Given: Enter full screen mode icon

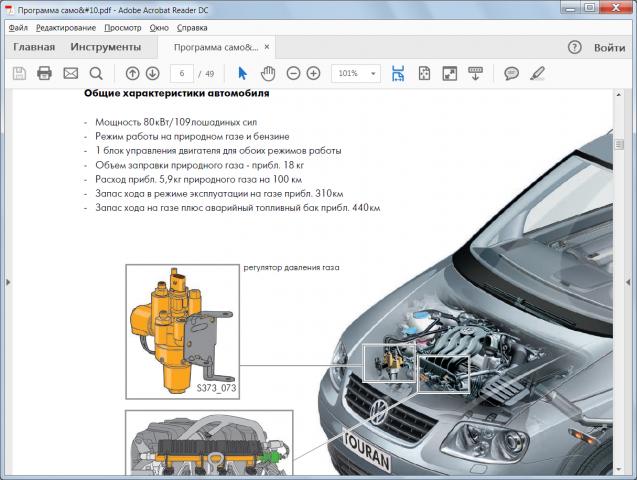Looking at the screenshot, I should (x=450, y=74).
